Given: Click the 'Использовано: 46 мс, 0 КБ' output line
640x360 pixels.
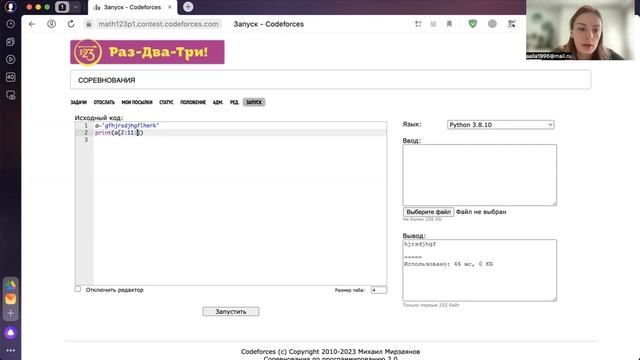Looking at the screenshot, I should click(448, 264).
